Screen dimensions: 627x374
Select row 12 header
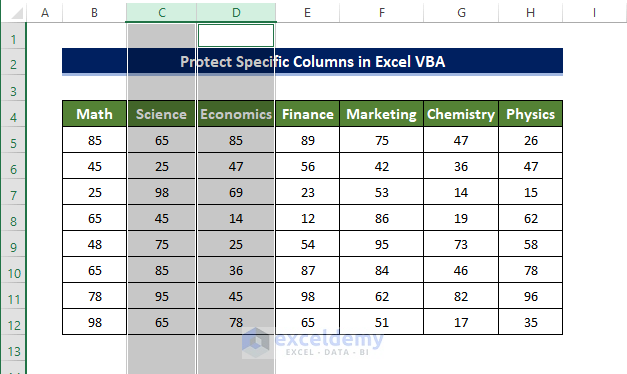pos(14,325)
